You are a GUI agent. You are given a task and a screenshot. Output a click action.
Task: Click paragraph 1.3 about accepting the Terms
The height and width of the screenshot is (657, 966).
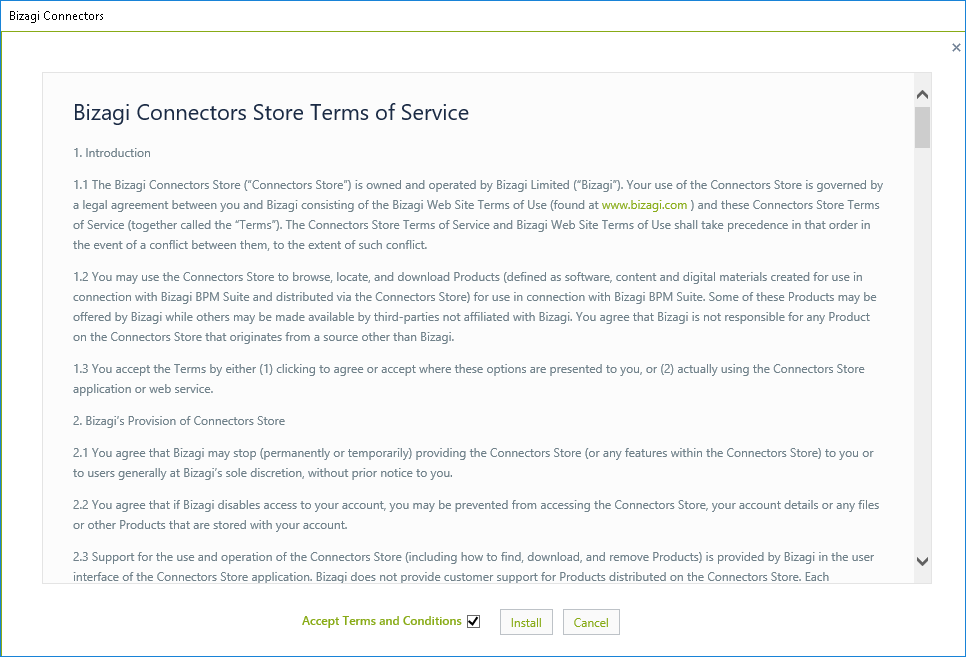pyautogui.click(x=469, y=379)
